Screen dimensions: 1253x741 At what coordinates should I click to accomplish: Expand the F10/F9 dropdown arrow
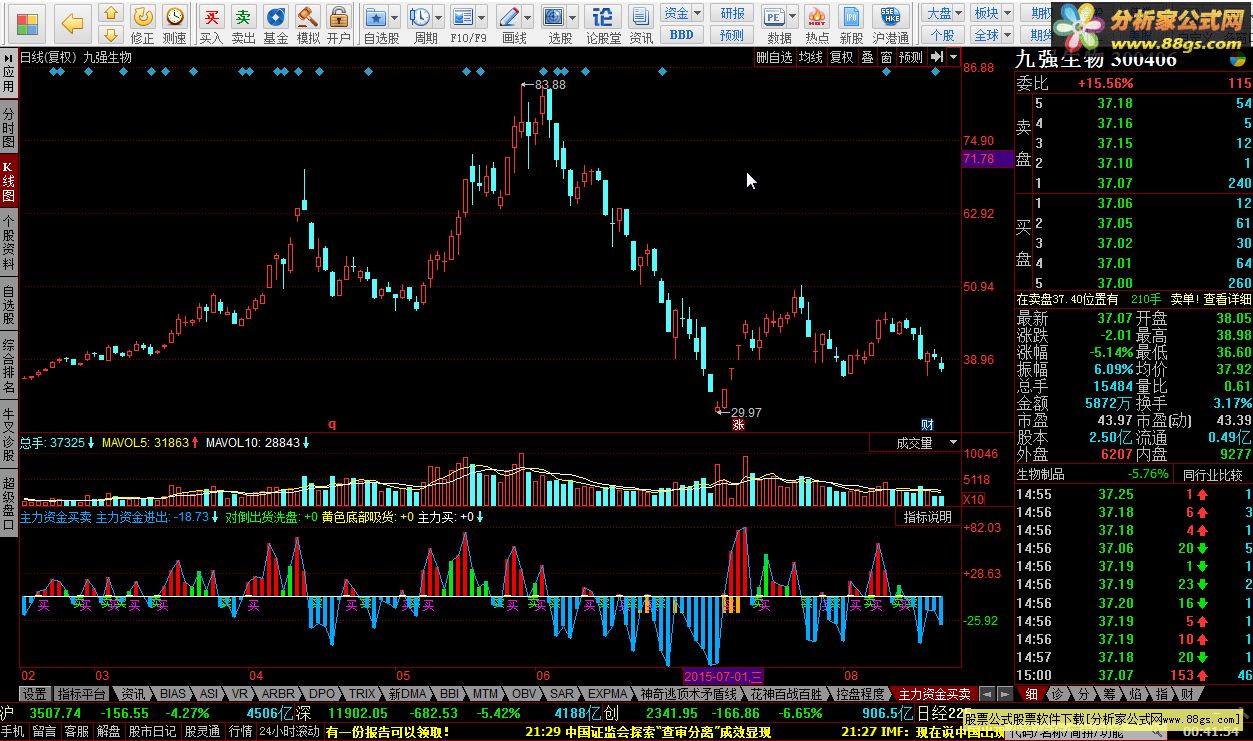tap(483, 17)
